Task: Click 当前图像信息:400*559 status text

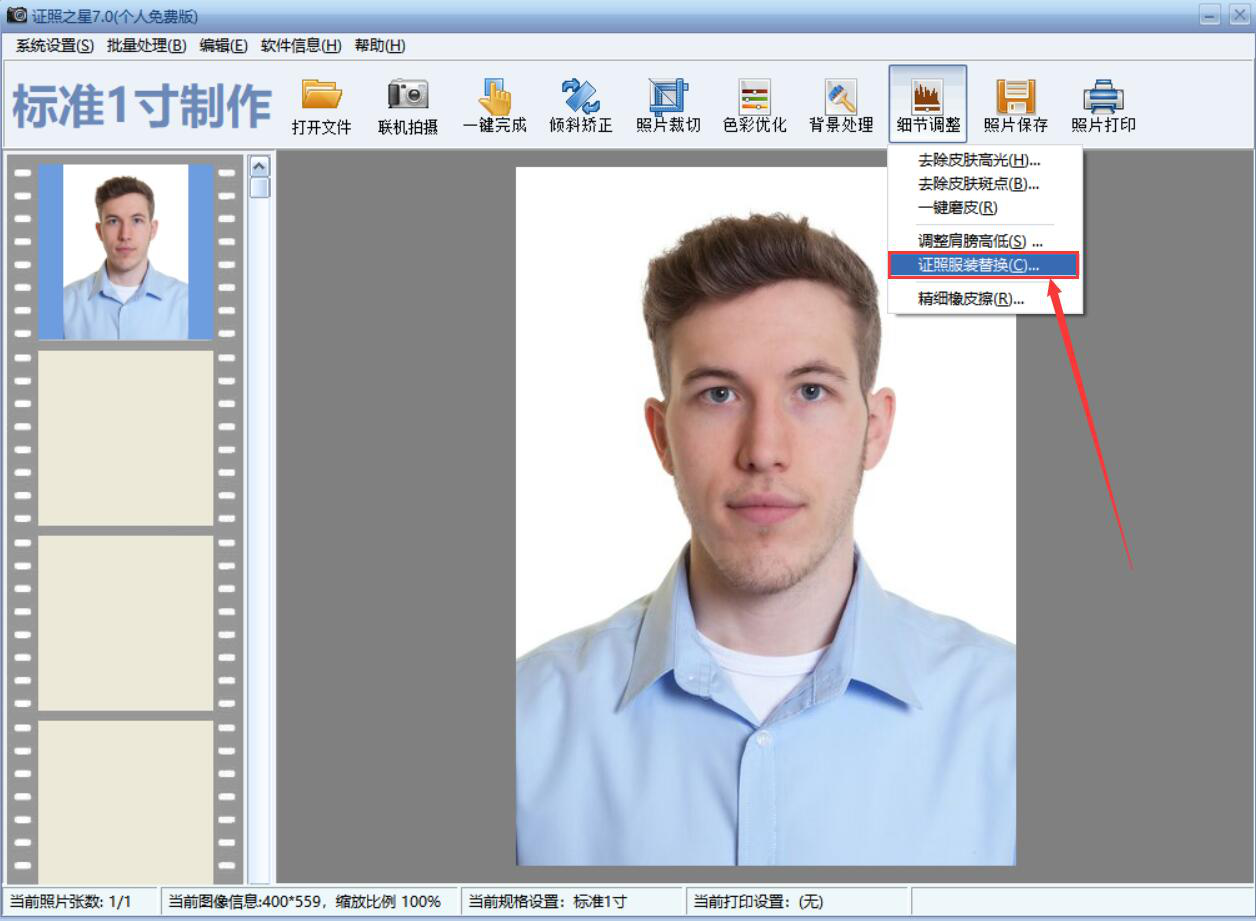Action: pyautogui.click(x=304, y=901)
